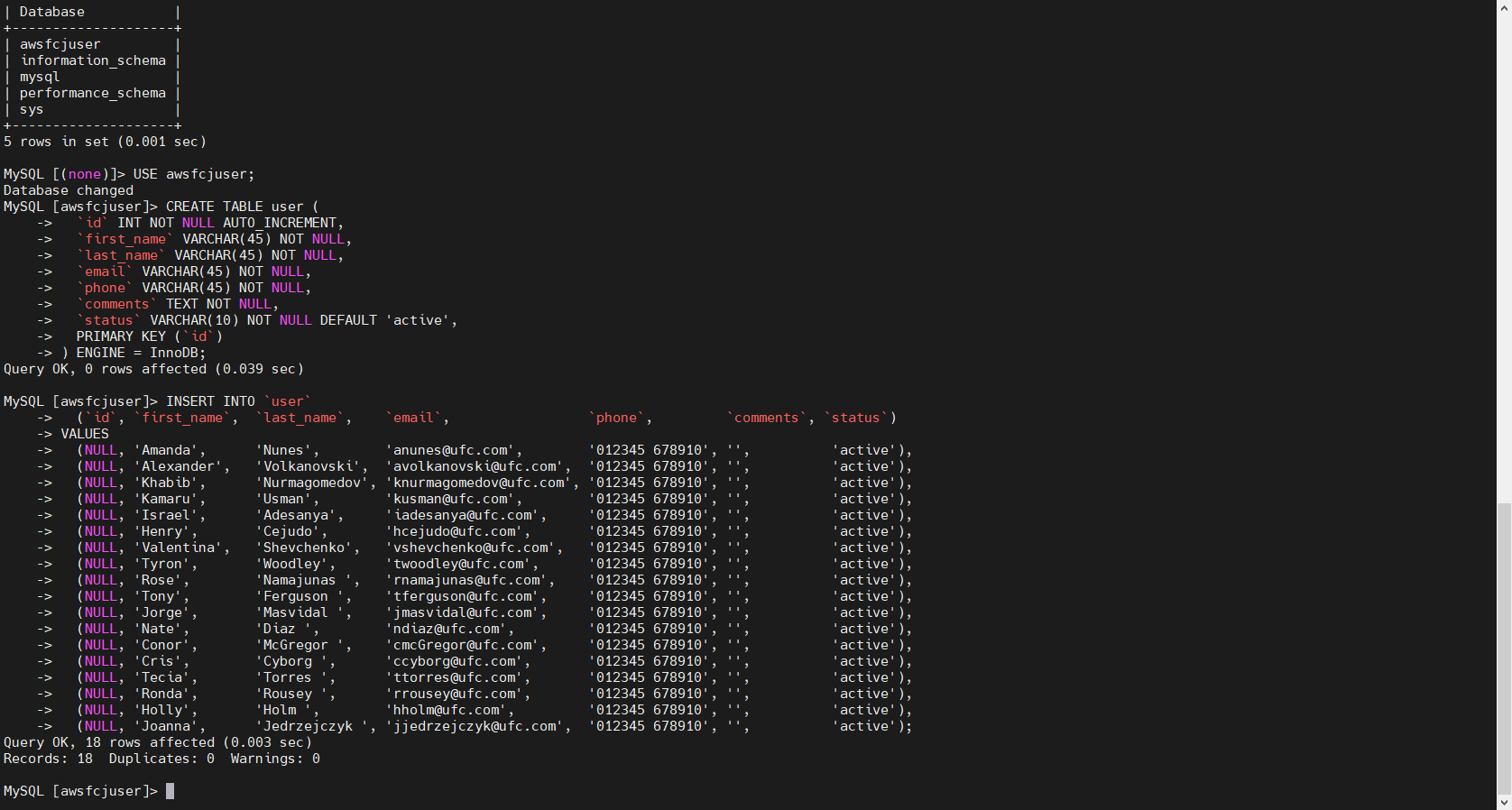Place cursor at the final MySQL prompt
This screenshot has height=810, width=1512.
click(x=170, y=791)
